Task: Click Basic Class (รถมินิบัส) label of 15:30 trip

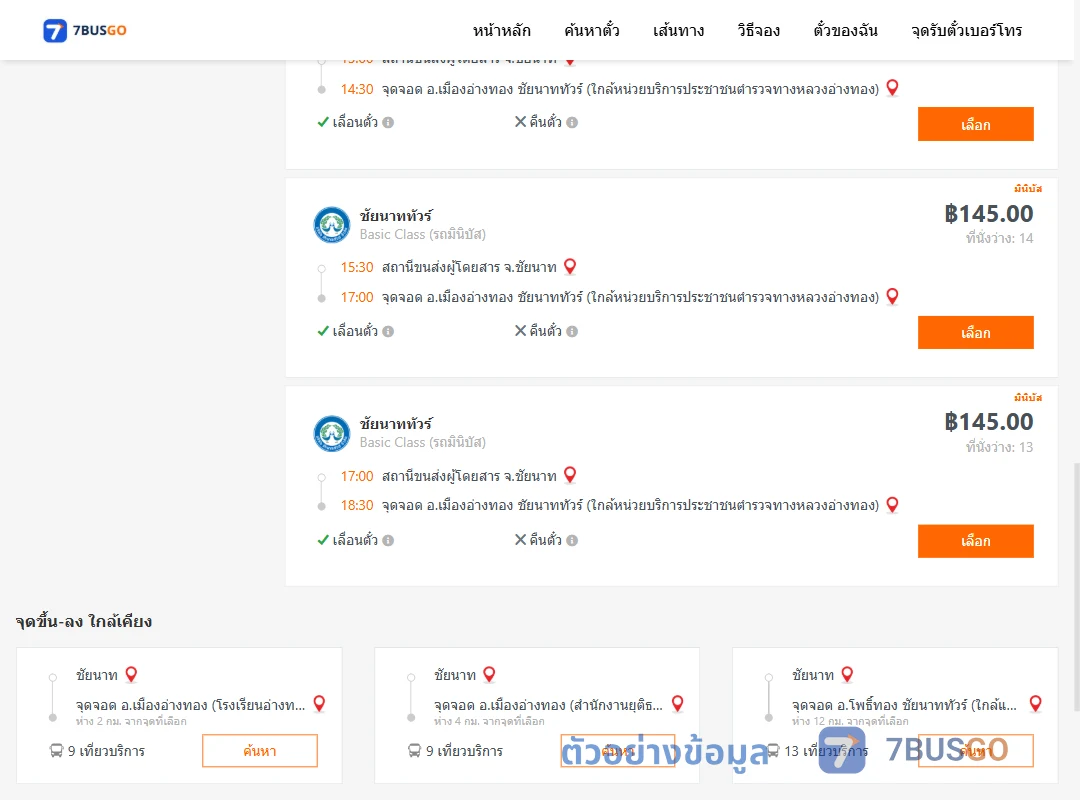Action: coord(422,234)
